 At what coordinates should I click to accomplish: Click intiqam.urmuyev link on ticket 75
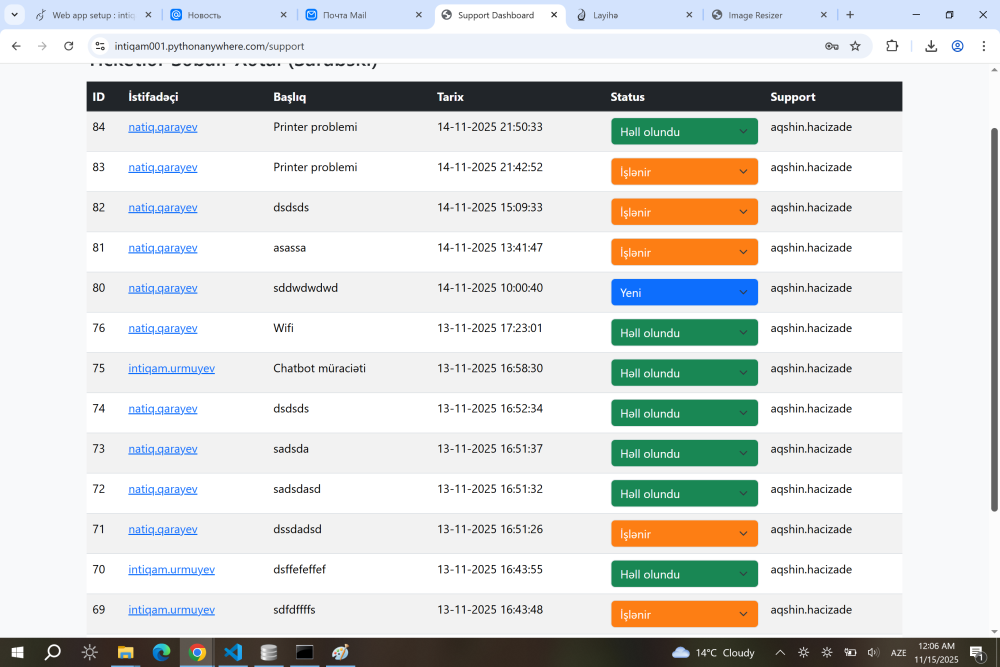[x=171, y=368]
